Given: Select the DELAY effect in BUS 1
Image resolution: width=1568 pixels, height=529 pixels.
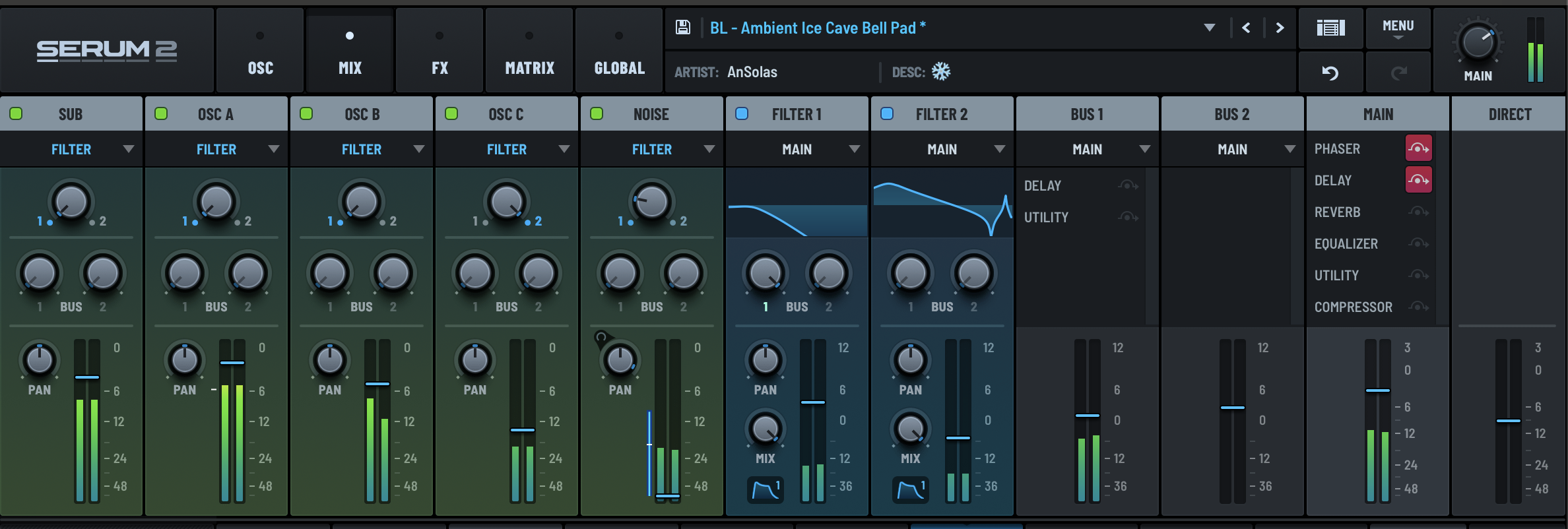Looking at the screenshot, I should pos(1043,186).
